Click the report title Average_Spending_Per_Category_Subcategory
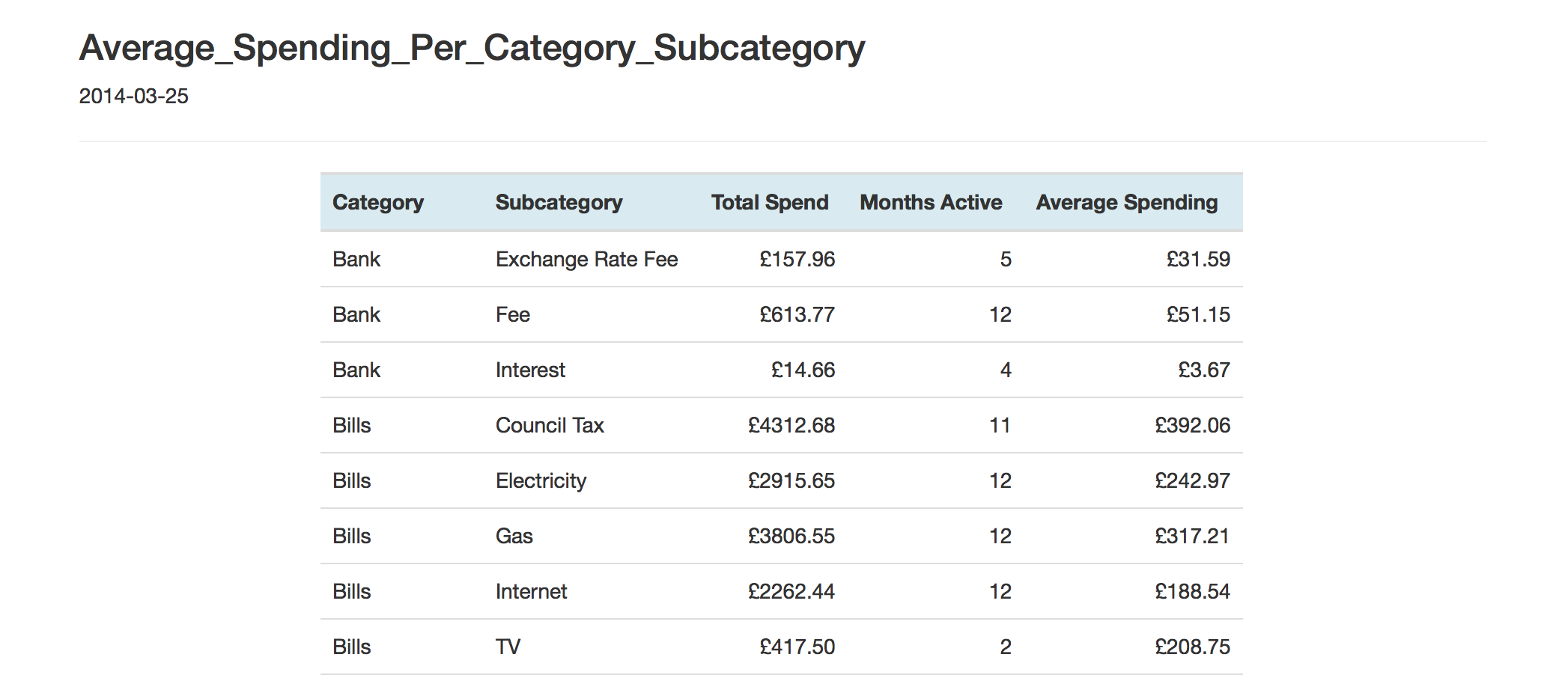 pyautogui.click(x=472, y=48)
